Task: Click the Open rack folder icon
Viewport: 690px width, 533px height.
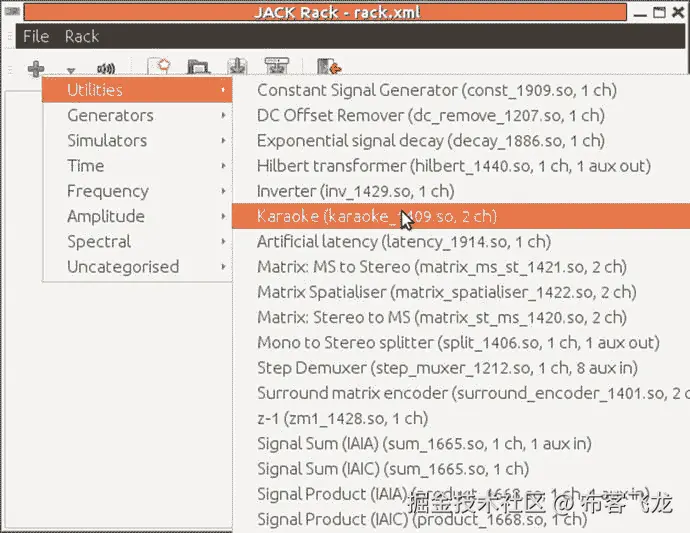Action: (198, 67)
